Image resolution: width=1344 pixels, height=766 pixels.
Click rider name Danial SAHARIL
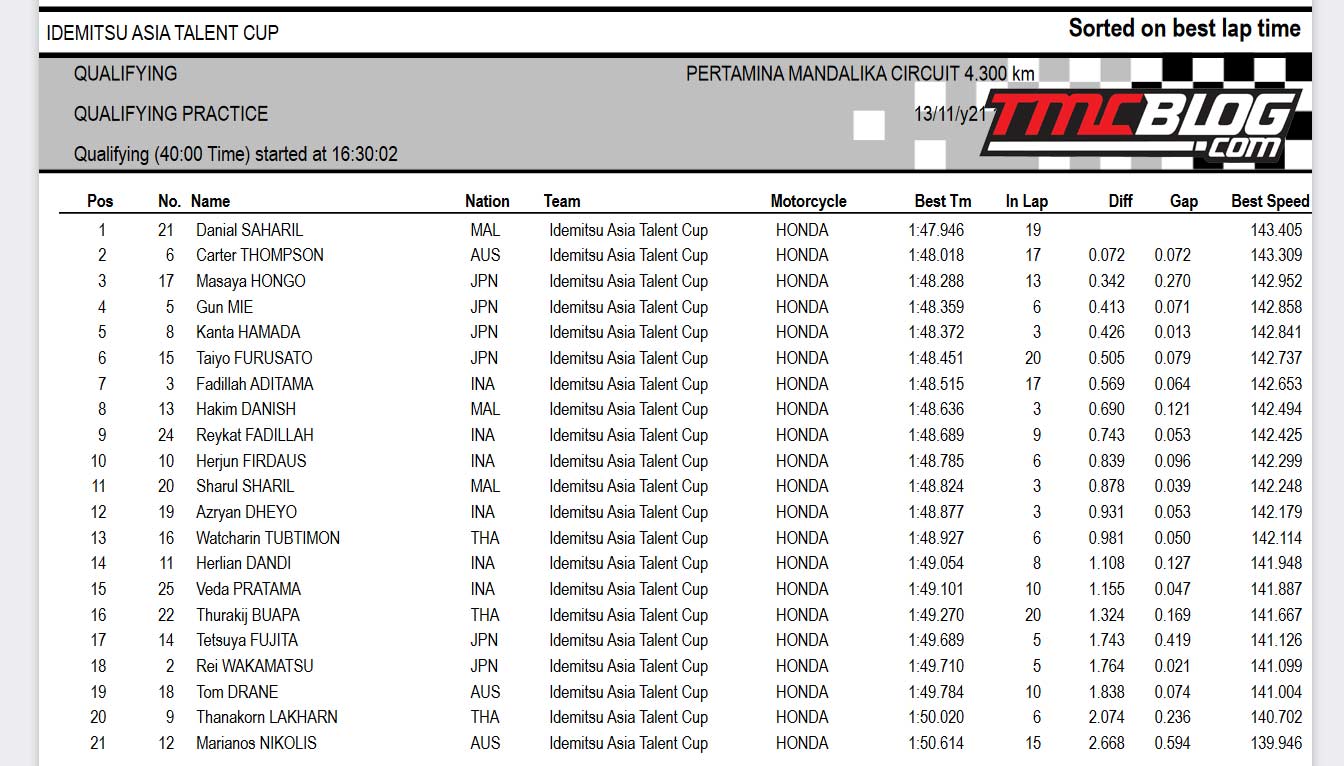[x=250, y=230]
